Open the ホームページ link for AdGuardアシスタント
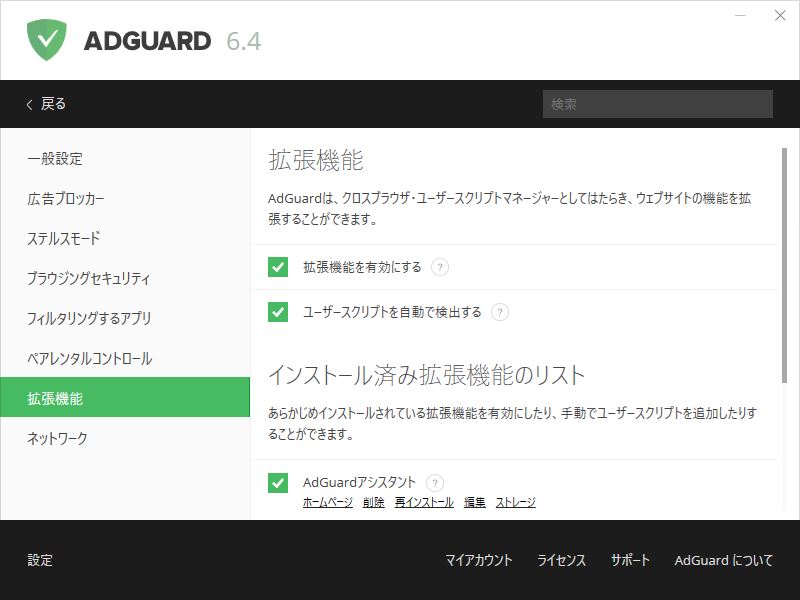This screenshot has width=800, height=600. coord(328,502)
